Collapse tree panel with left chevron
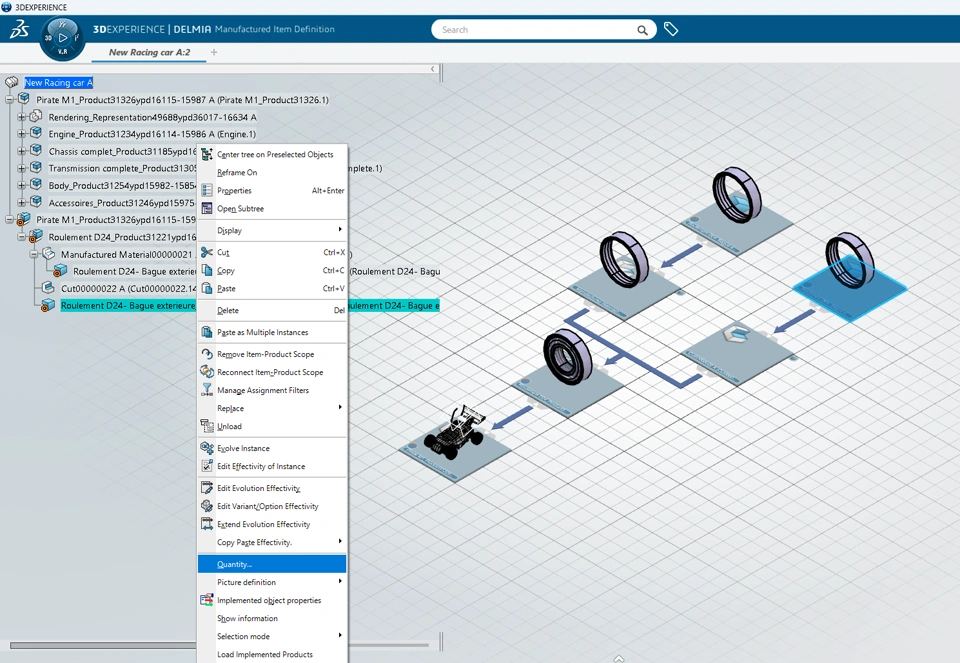This screenshot has width=960, height=663. coord(433,69)
